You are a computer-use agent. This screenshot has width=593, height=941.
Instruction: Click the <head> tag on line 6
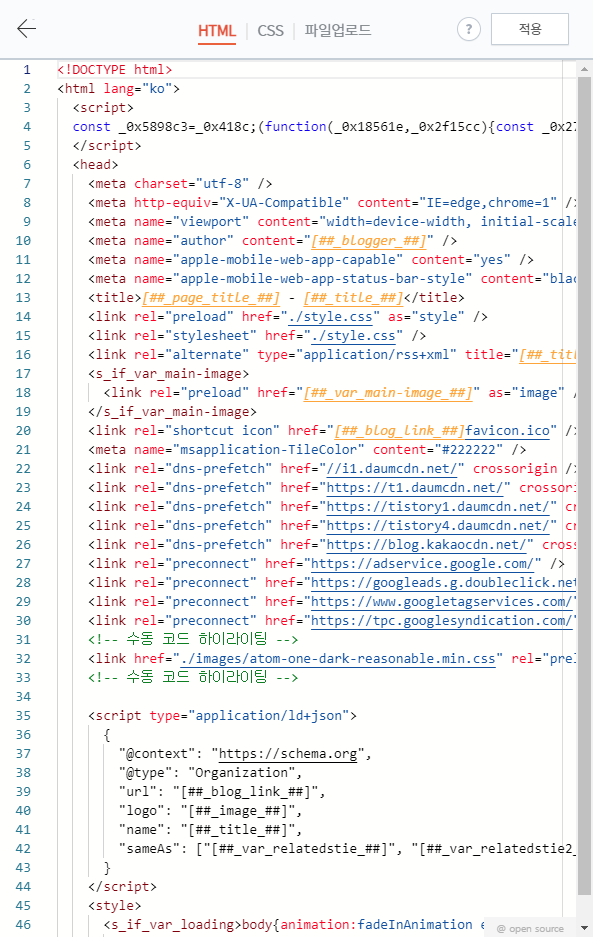tap(95, 164)
